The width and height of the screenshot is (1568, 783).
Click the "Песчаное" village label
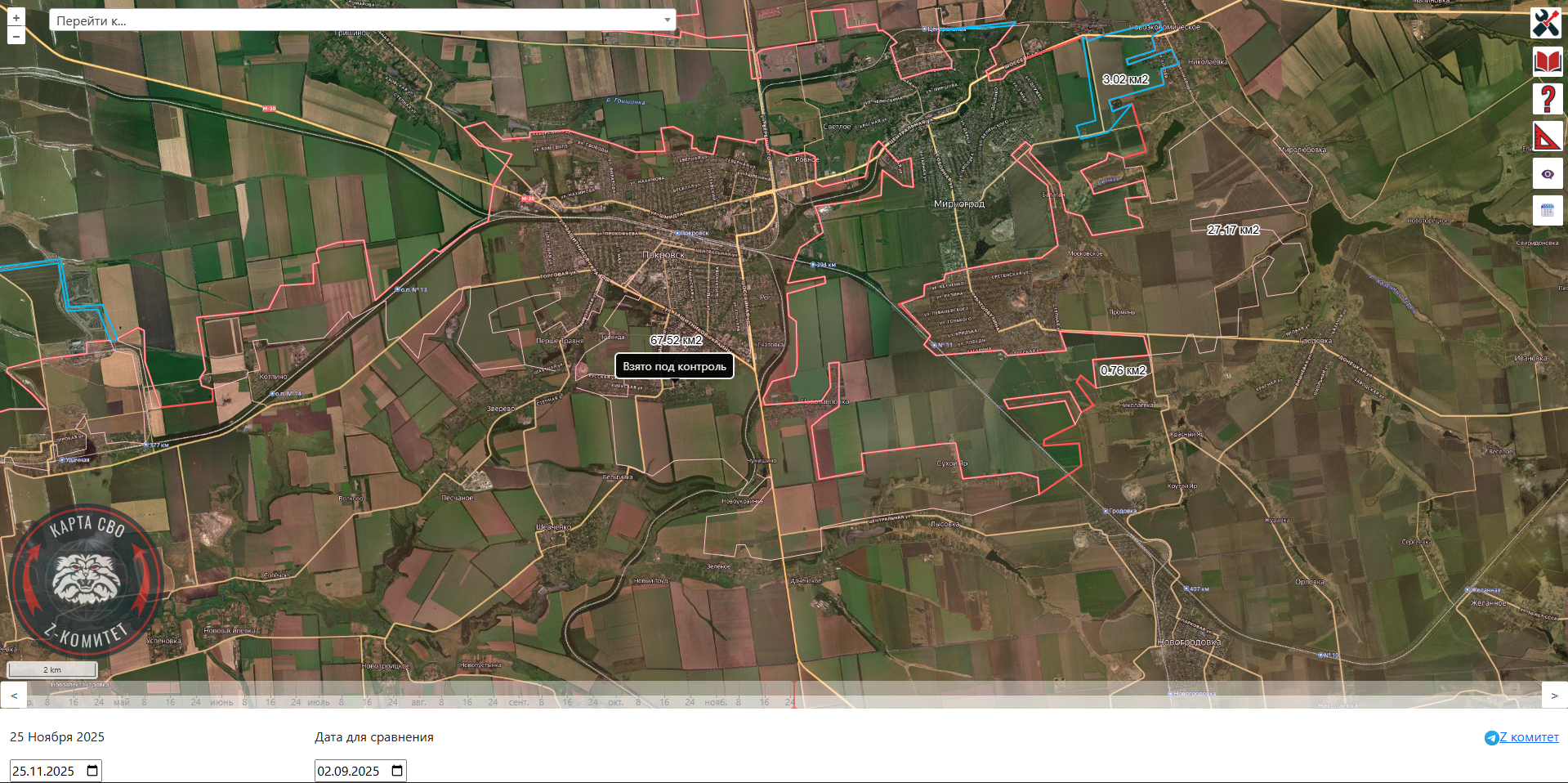click(x=457, y=498)
